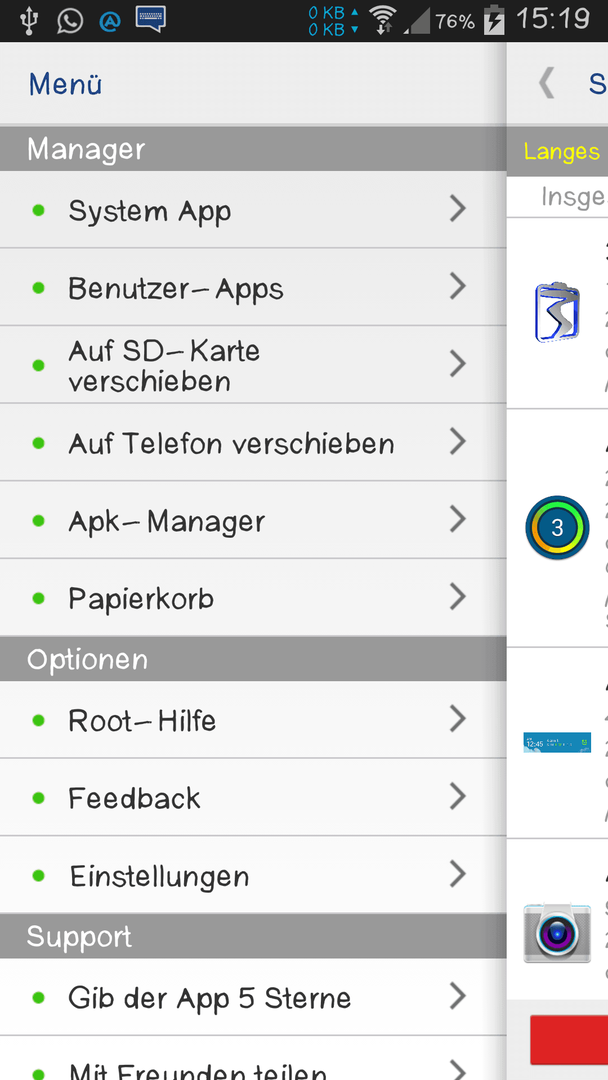Tap the blue battery app icon
Image resolution: width=608 pixels, height=1080 pixels.
click(x=557, y=313)
